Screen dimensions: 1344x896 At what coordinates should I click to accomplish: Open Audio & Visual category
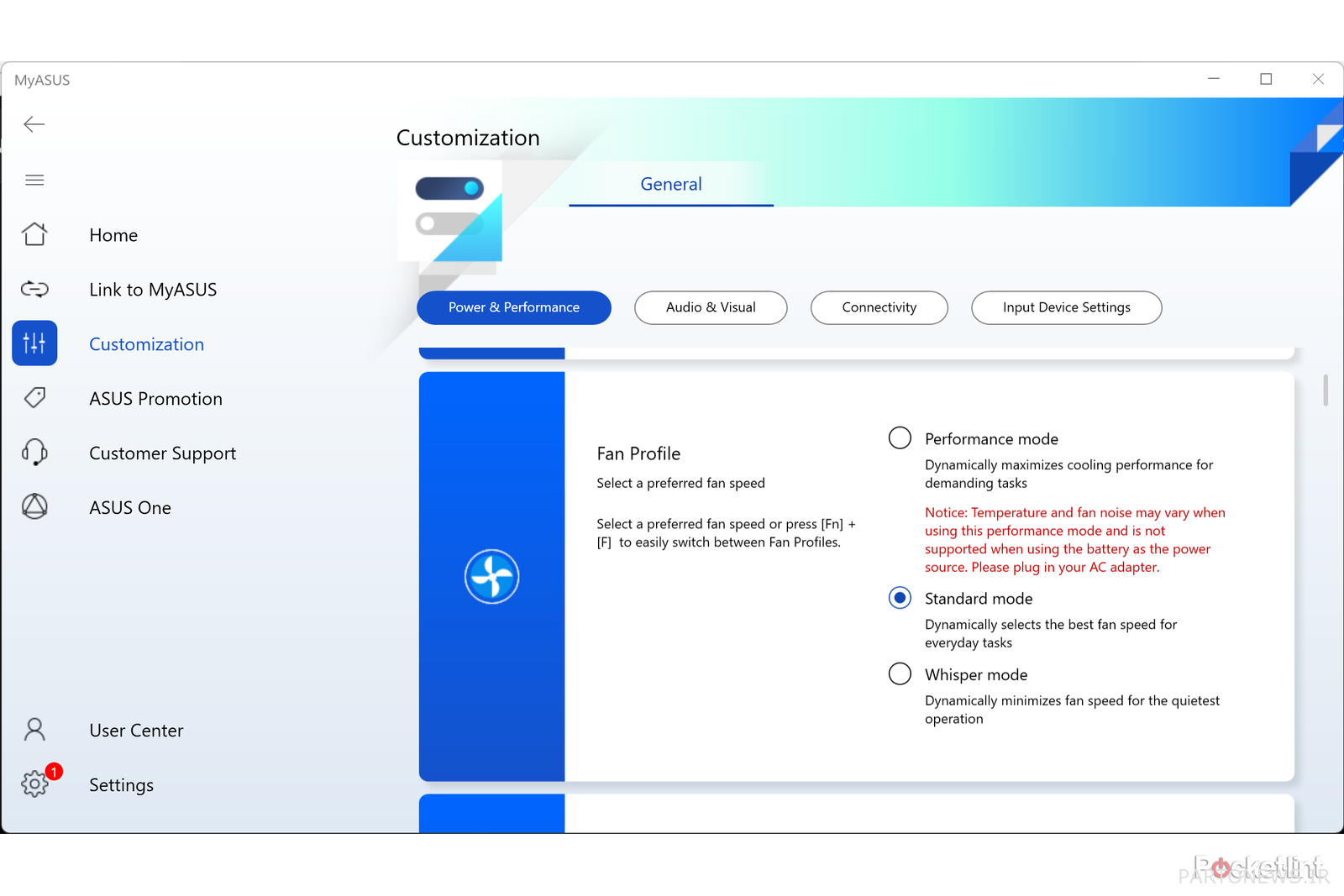711,307
